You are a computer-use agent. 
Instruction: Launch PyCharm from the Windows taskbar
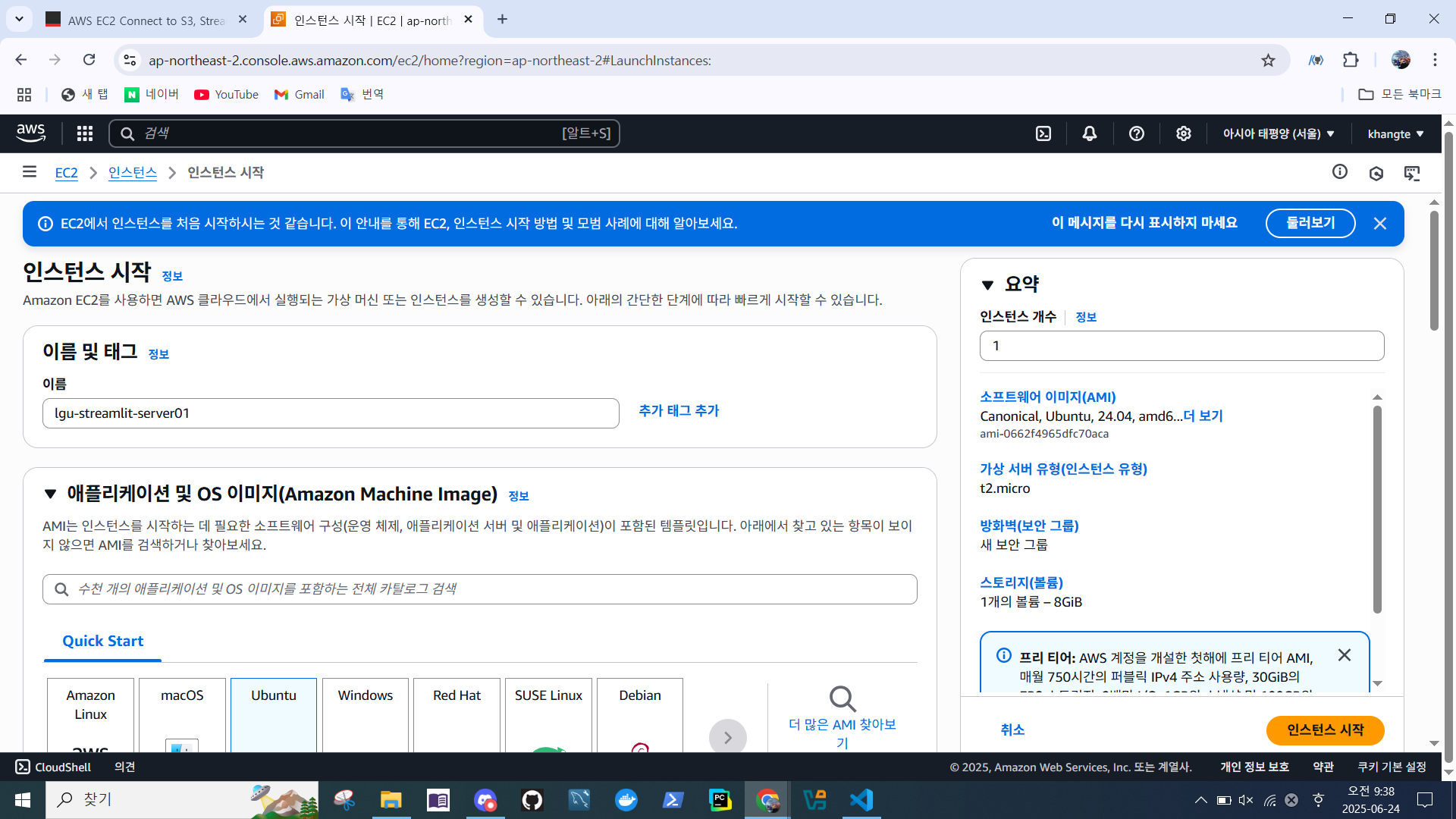[720, 799]
